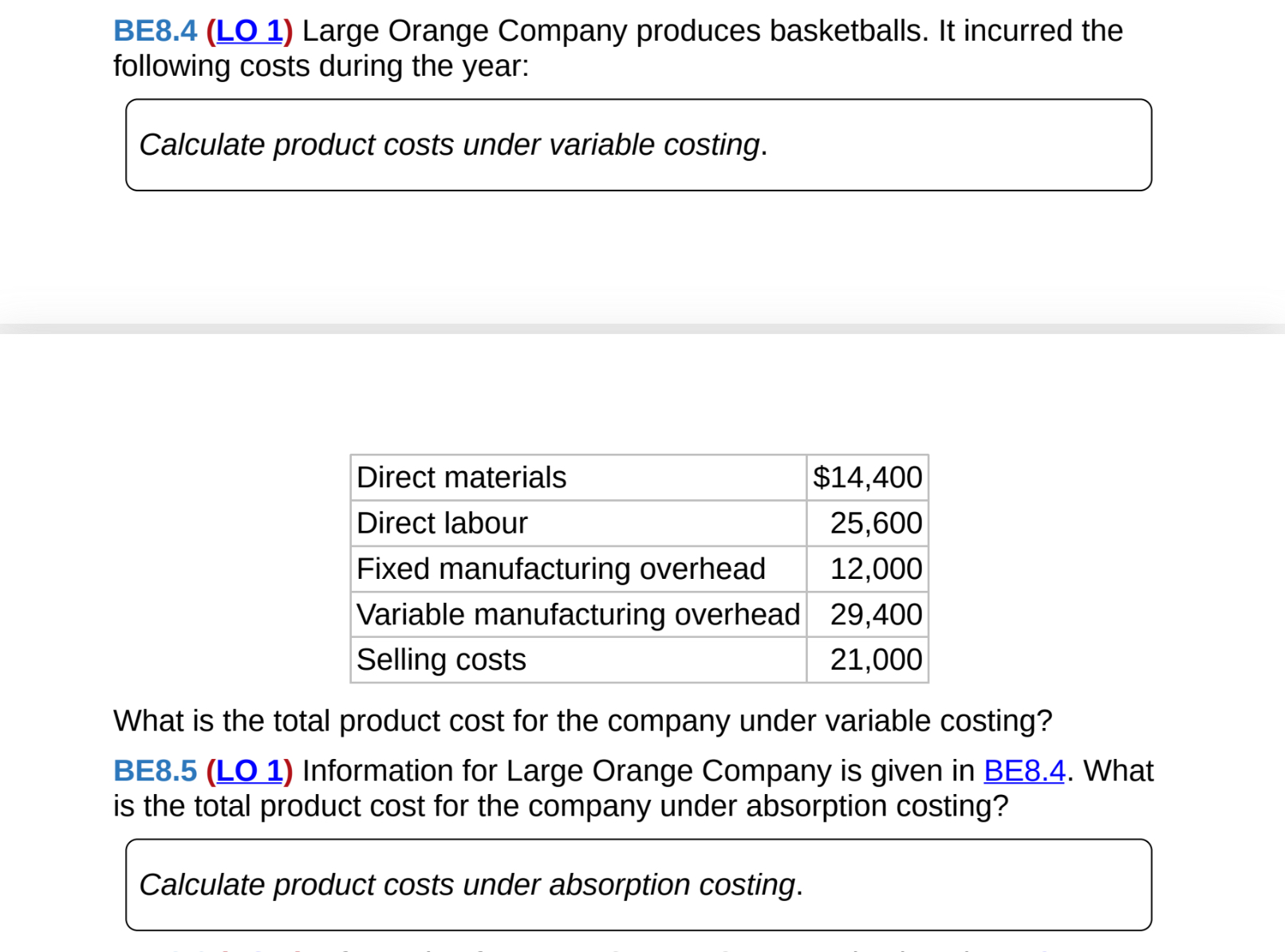Click the absorption costing question line
Image resolution: width=1285 pixels, height=952 pixels.
[561, 806]
